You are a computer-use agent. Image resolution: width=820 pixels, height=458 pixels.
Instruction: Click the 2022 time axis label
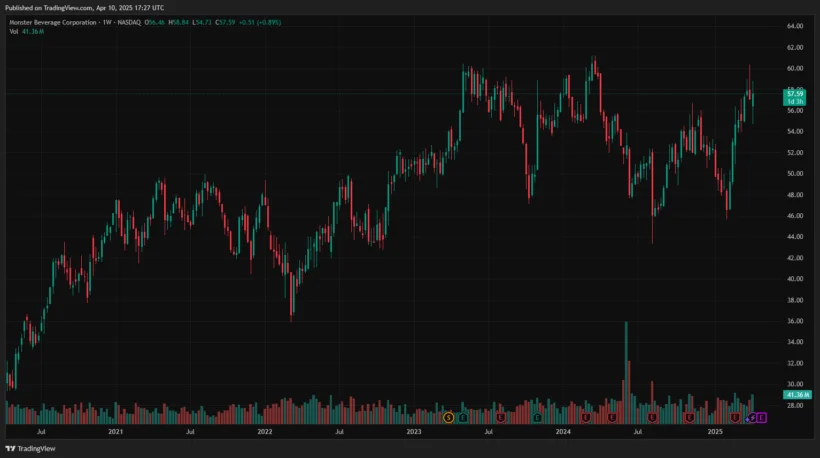coord(265,432)
